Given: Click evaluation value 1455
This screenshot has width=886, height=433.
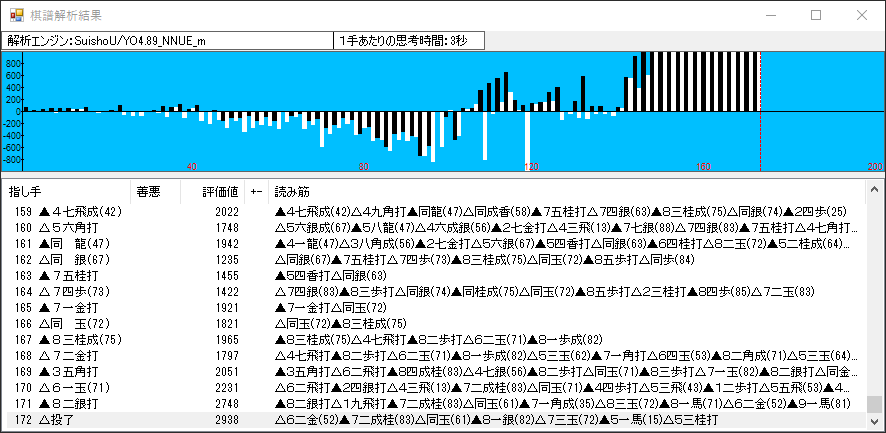Looking at the screenshot, I should point(227,276).
